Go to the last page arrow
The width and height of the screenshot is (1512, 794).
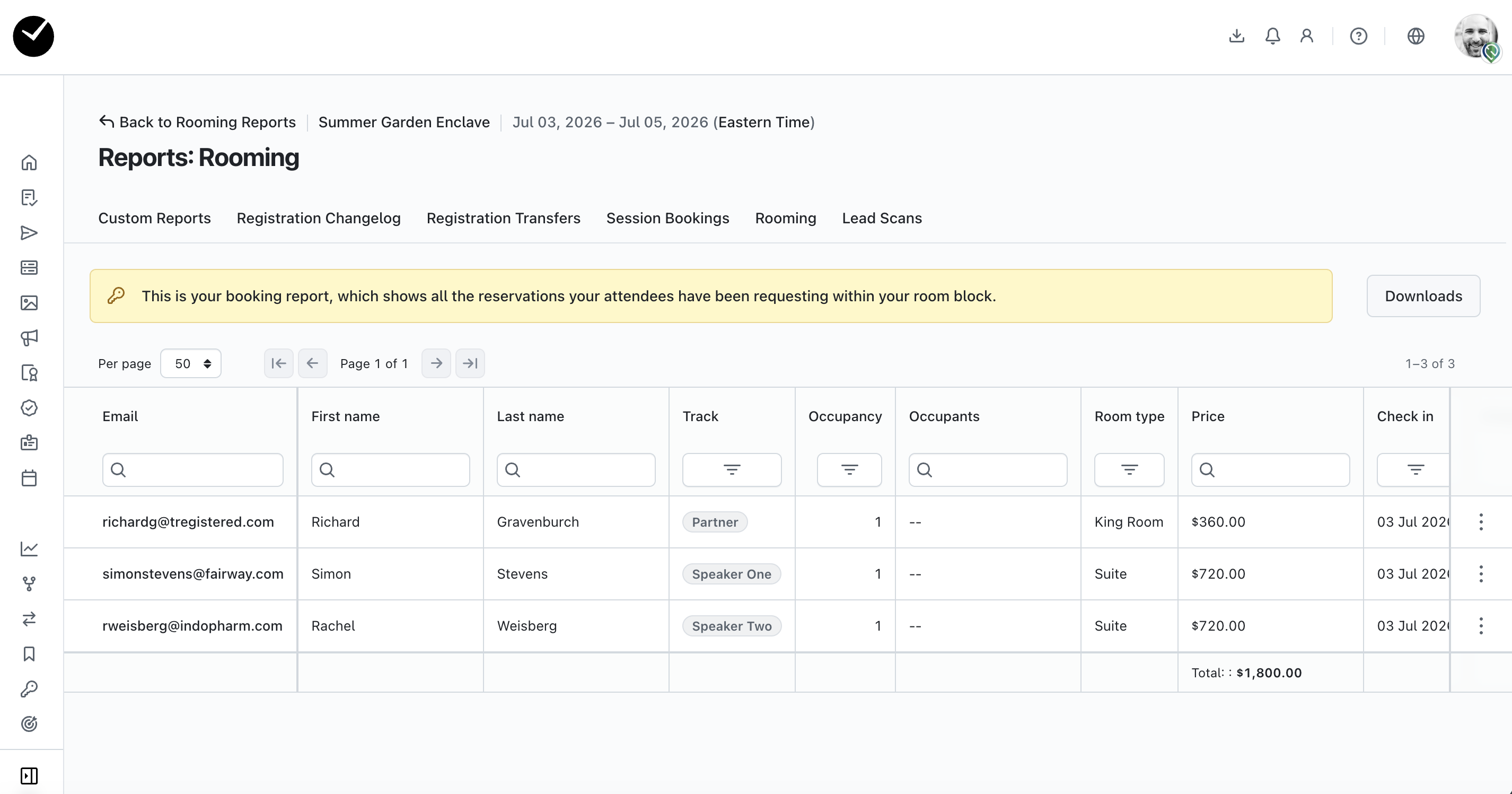(470, 363)
